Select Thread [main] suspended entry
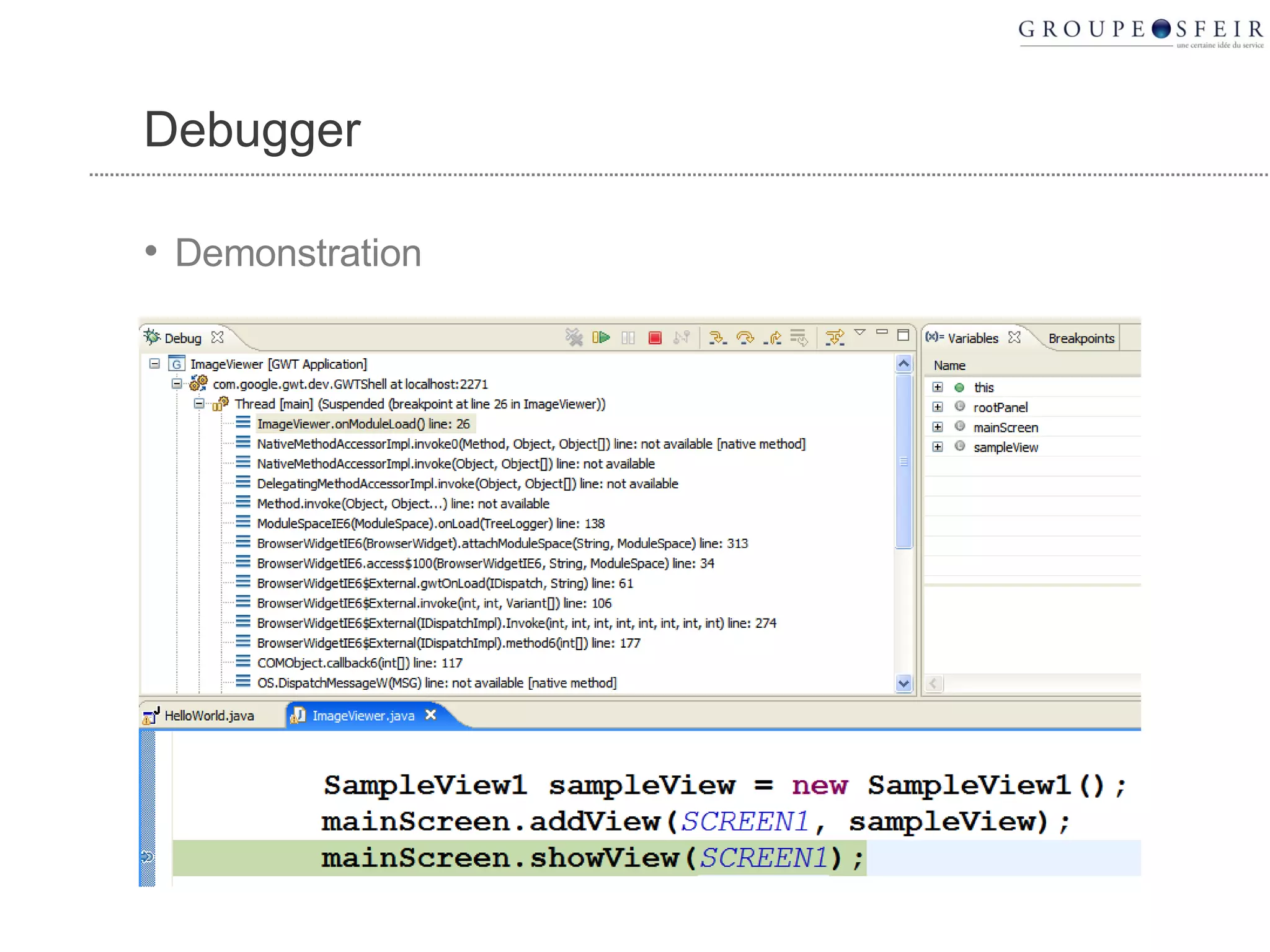This screenshot has height=952, width=1270. coord(420,404)
